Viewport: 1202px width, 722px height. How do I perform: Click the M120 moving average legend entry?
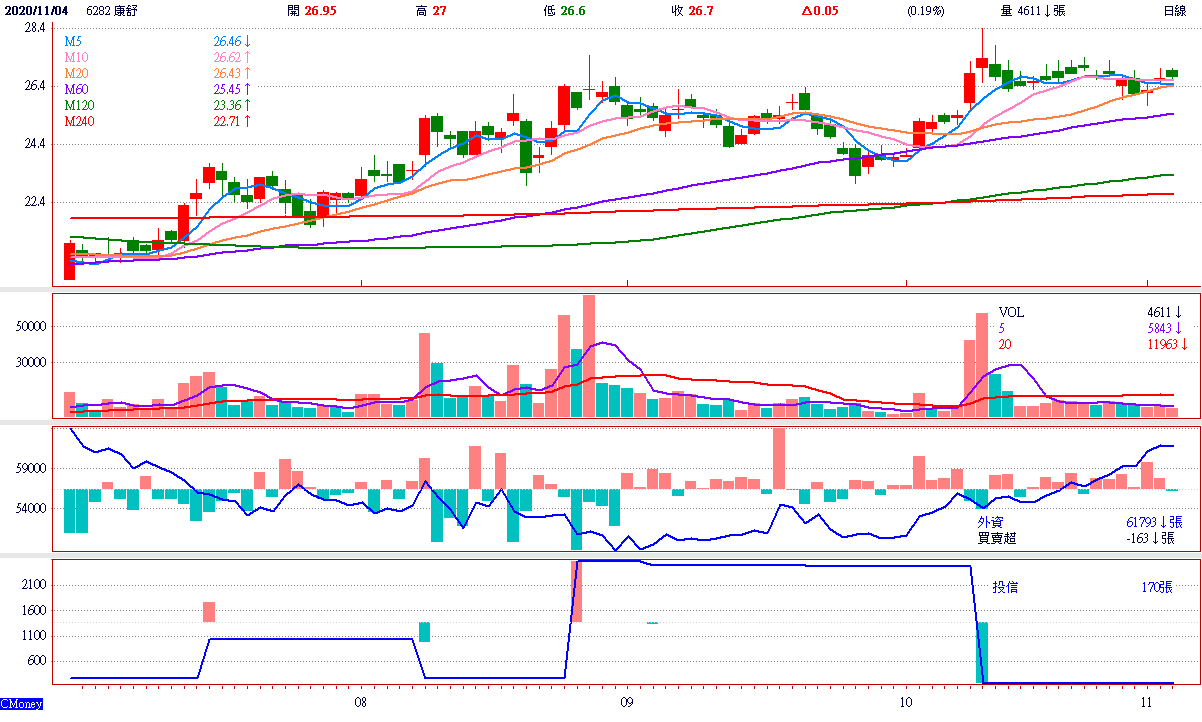(x=79, y=106)
